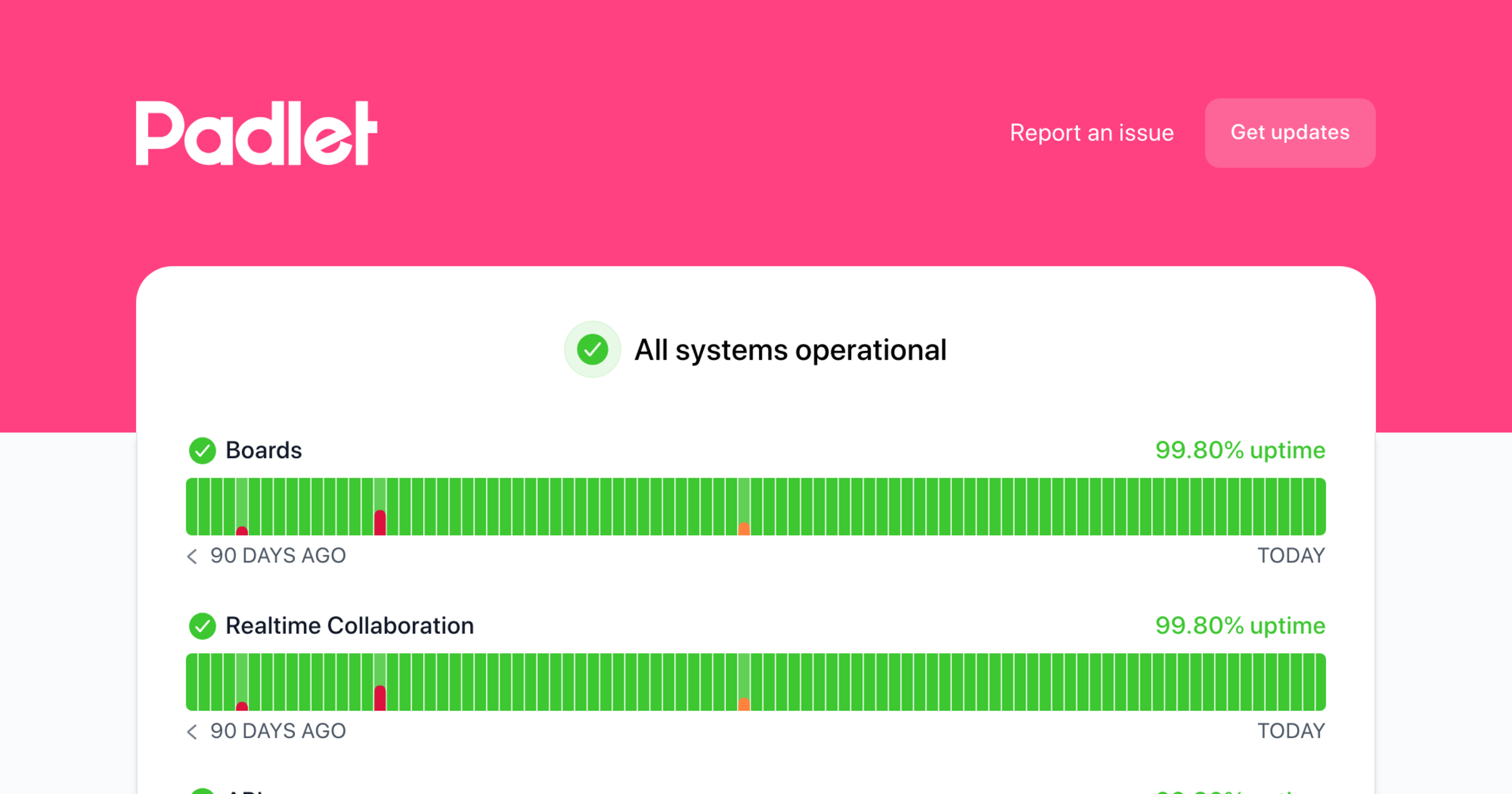Select the TODAY label on Boards timeline
This screenshot has width=1512, height=794.
[x=1291, y=556]
